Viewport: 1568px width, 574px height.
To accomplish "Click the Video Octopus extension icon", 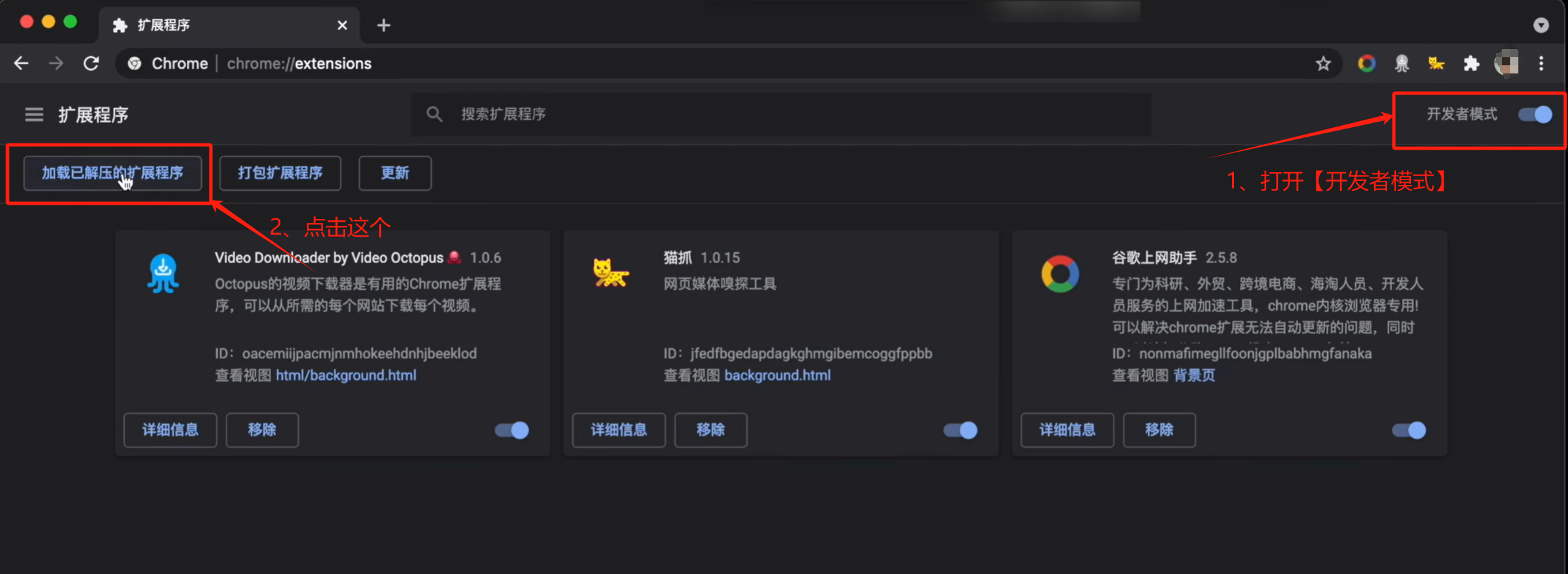I will (x=163, y=273).
